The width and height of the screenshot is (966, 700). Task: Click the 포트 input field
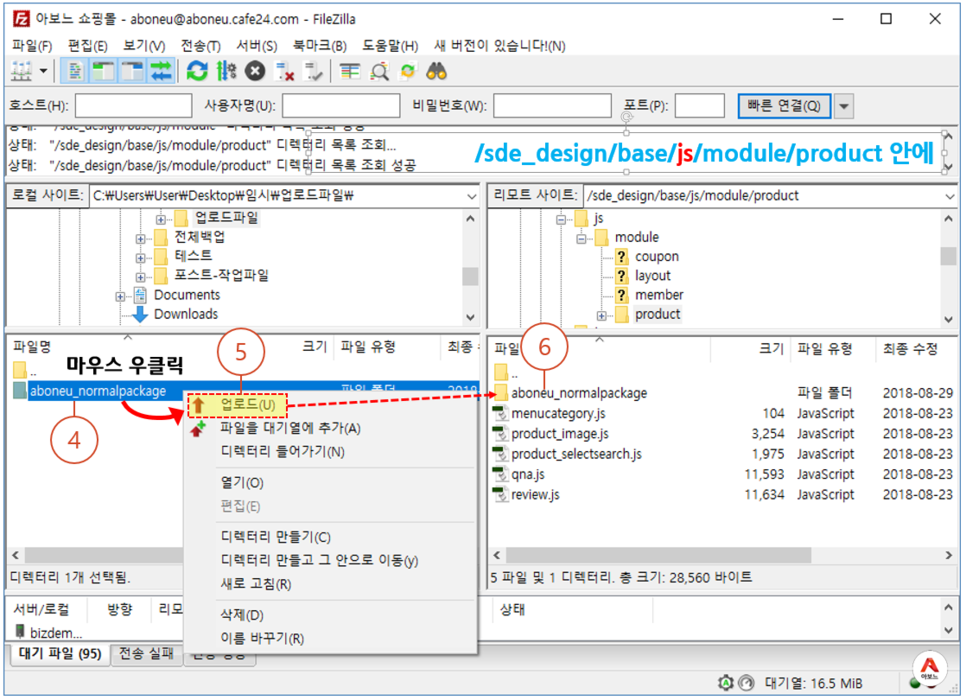[x=699, y=105]
